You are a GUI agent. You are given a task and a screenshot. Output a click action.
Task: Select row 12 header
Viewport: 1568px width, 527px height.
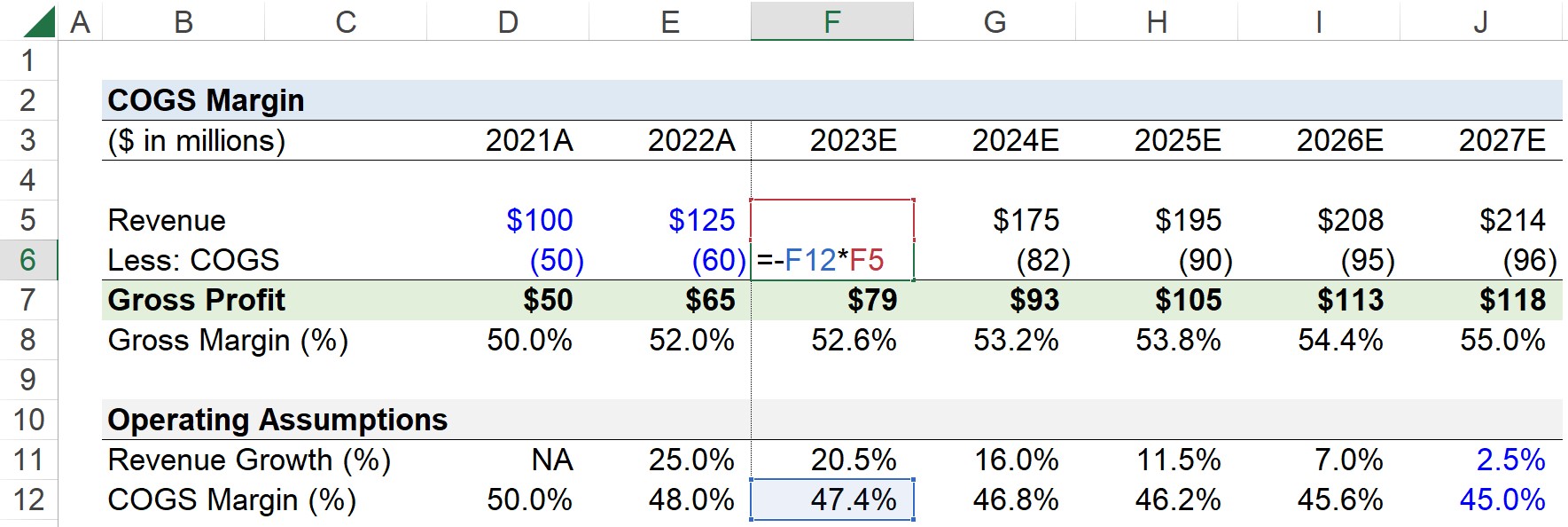tap(28, 499)
